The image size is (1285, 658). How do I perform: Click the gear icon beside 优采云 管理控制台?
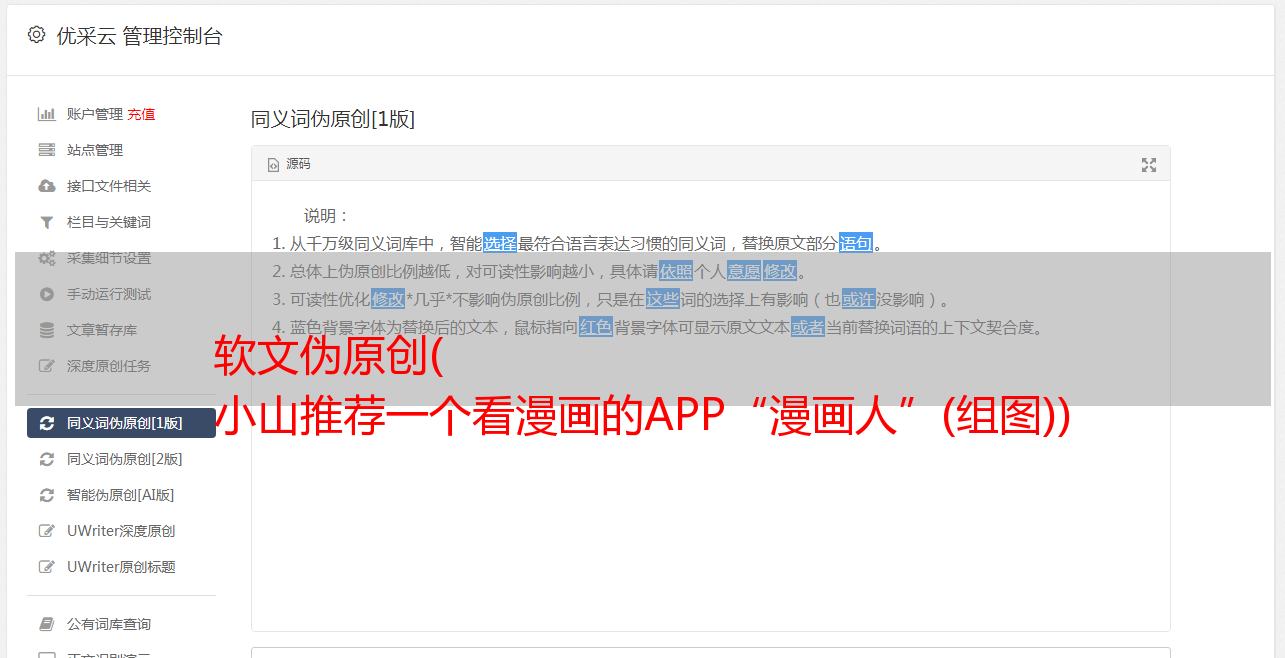[x=37, y=35]
